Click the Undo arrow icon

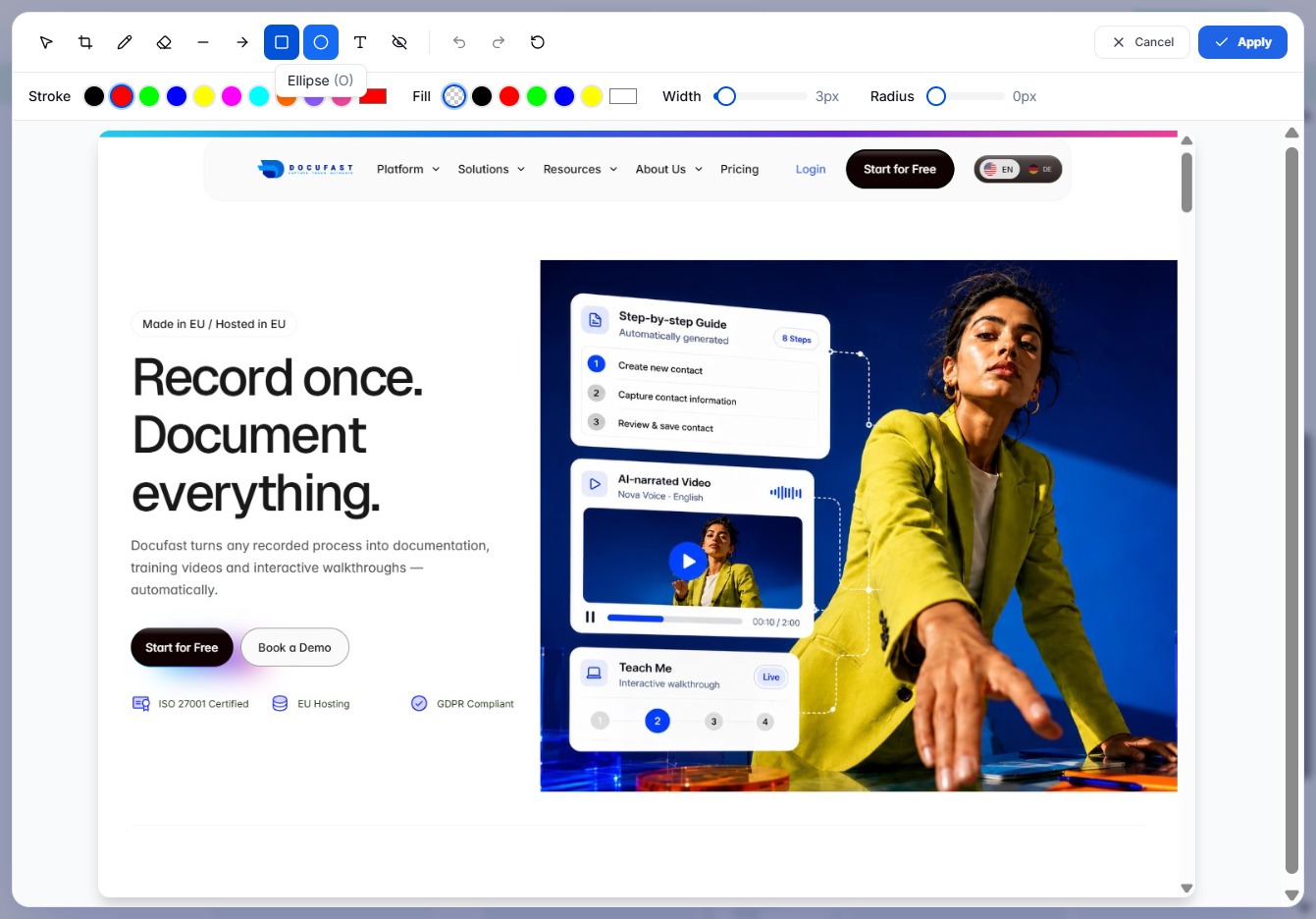459,42
